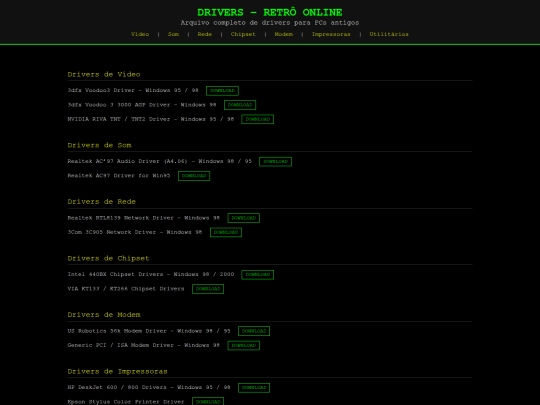Click the Drivers de Rede heading

(102, 202)
